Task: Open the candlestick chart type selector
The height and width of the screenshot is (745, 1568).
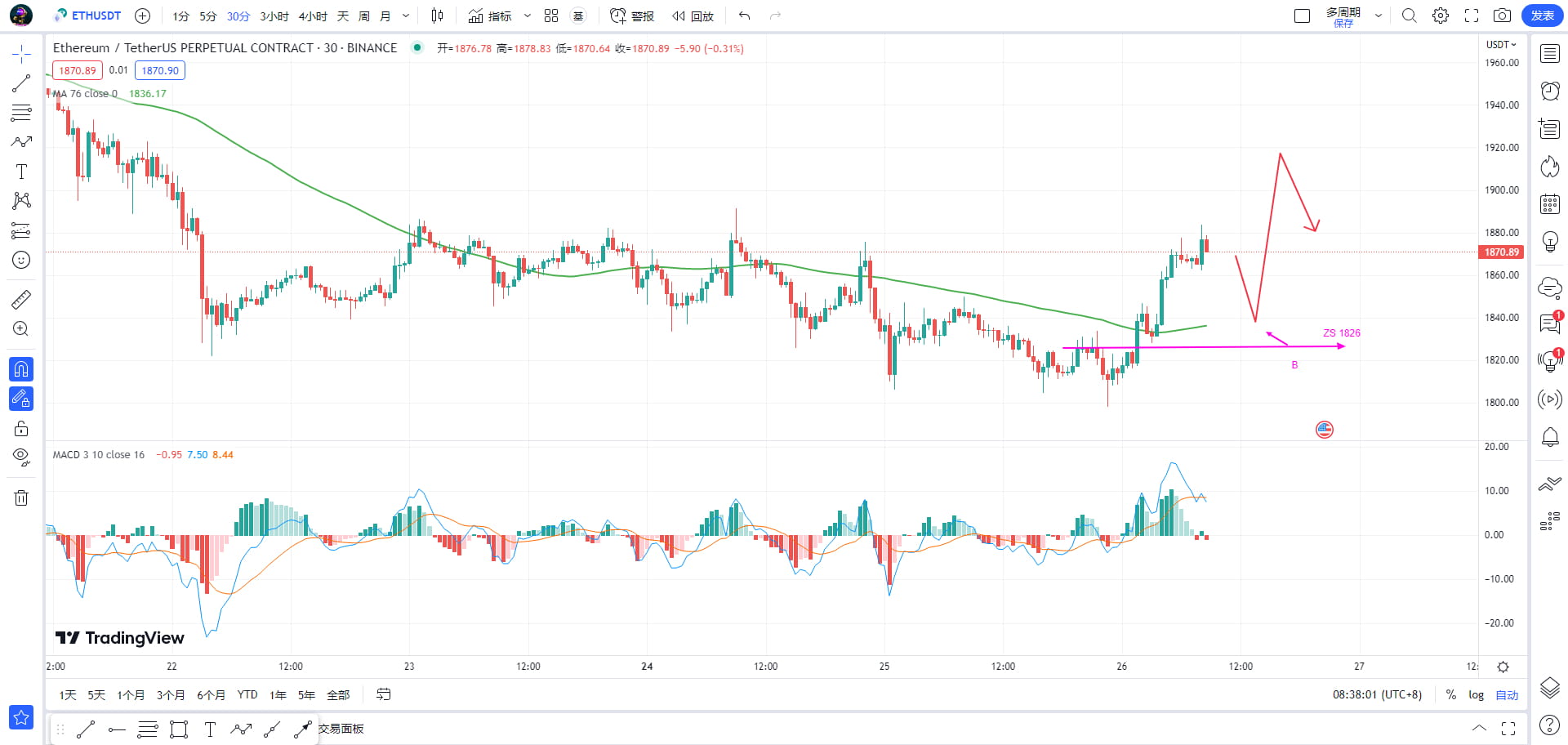Action: [438, 16]
